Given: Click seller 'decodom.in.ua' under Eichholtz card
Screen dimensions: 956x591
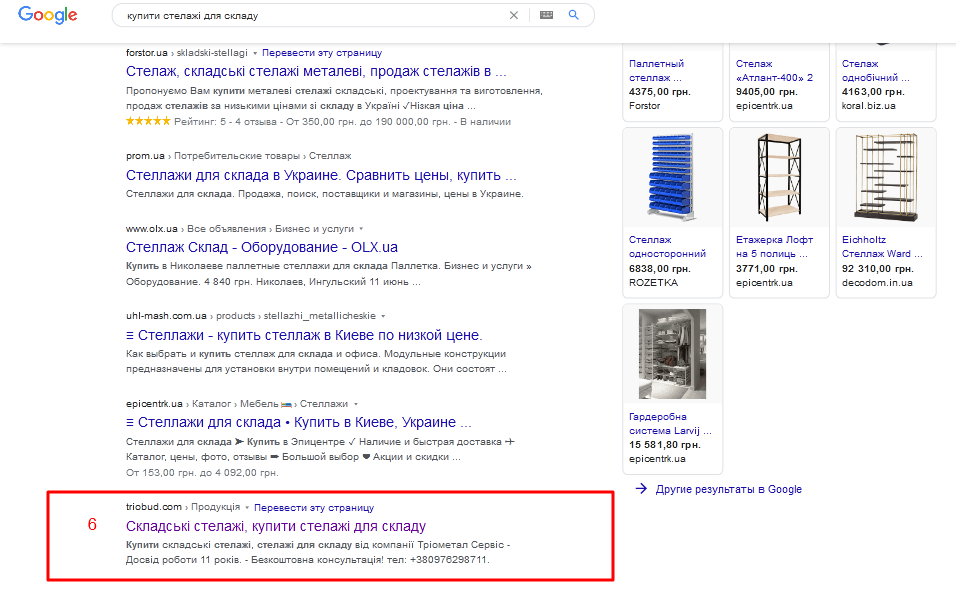Looking at the screenshot, I should [877, 282].
